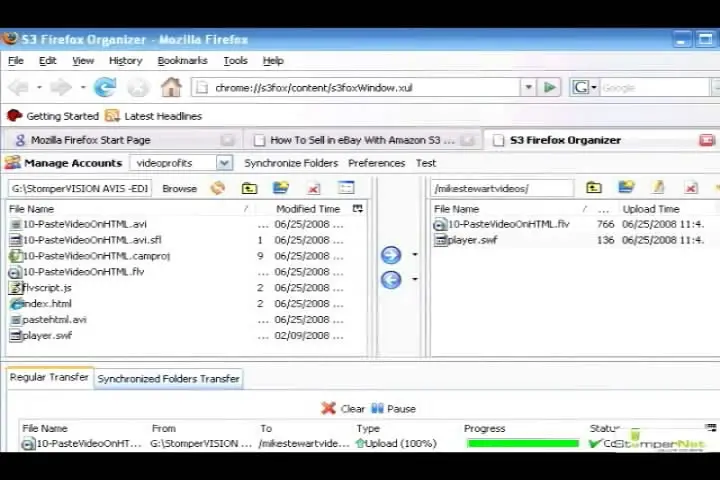Download with the left-pointing blue arrow

click(391, 279)
